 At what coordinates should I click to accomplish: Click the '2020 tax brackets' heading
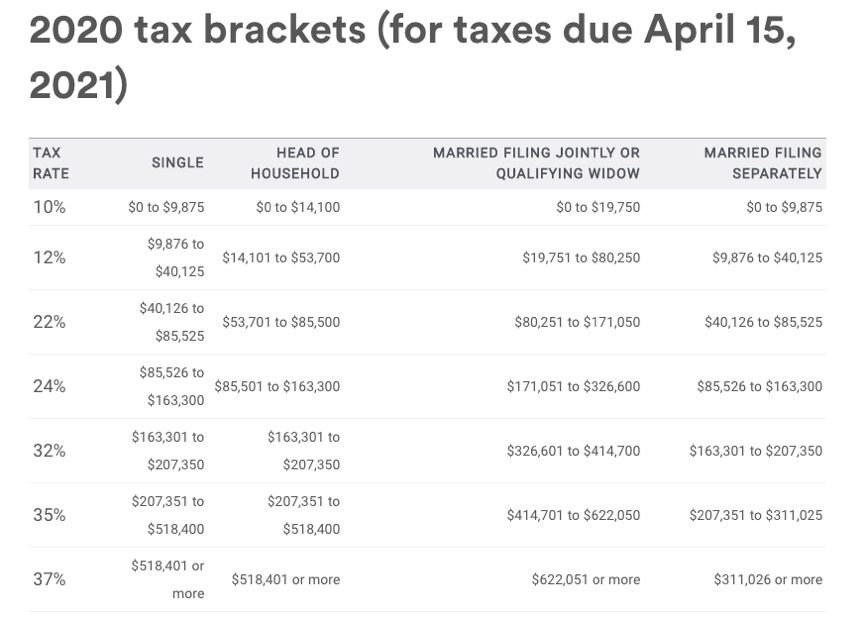[413, 58]
